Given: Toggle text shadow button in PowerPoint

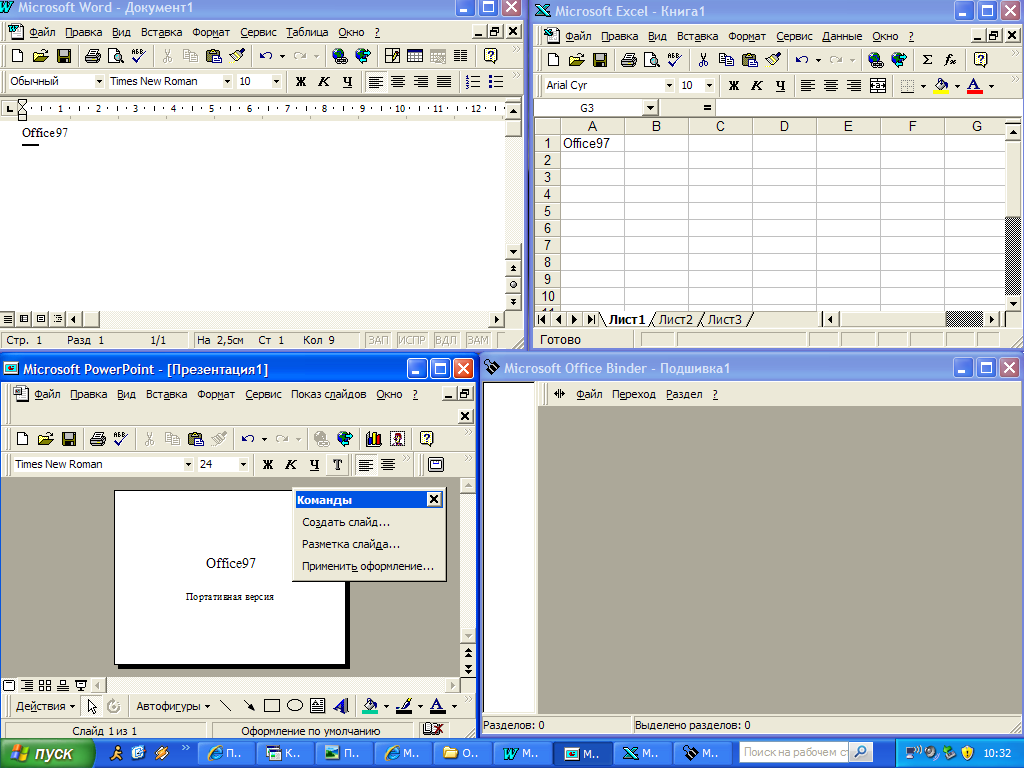Looking at the screenshot, I should (x=337, y=464).
